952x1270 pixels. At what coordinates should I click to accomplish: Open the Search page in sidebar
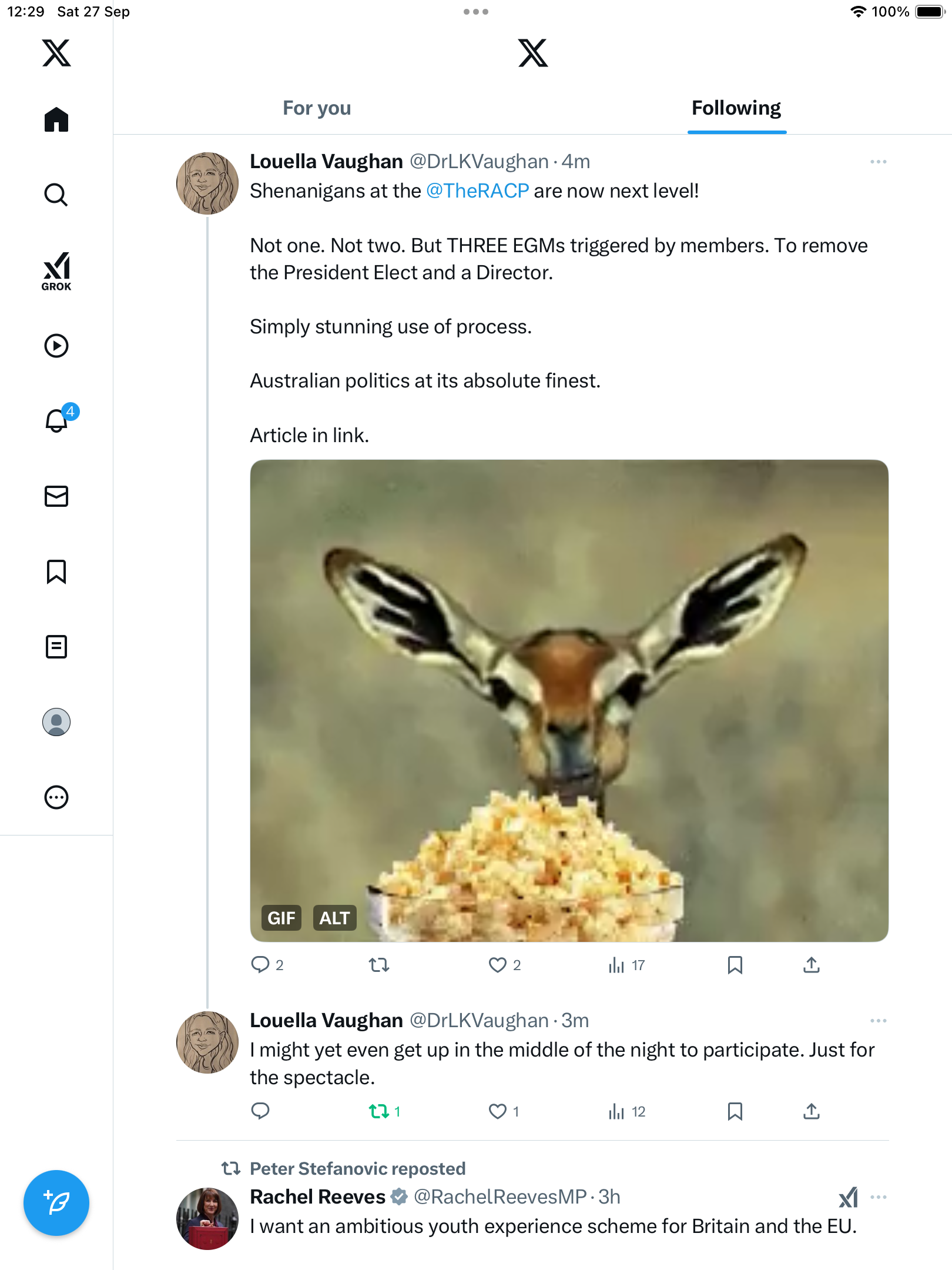[x=56, y=195]
